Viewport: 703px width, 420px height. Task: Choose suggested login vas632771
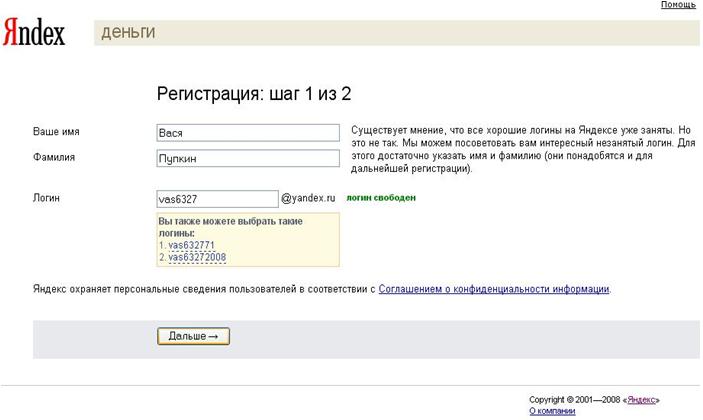click(x=191, y=245)
